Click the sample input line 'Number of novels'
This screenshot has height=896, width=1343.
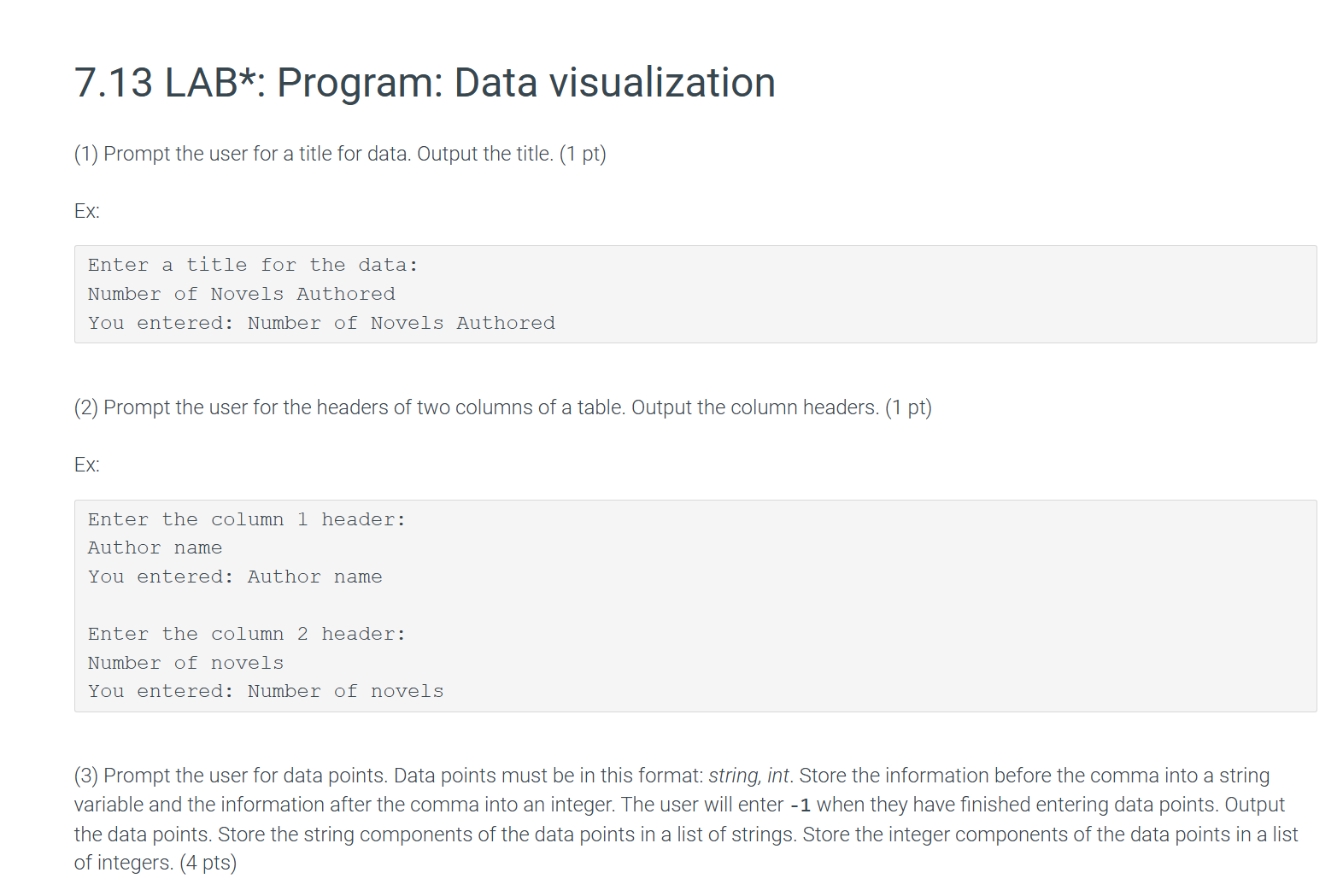[185, 663]
